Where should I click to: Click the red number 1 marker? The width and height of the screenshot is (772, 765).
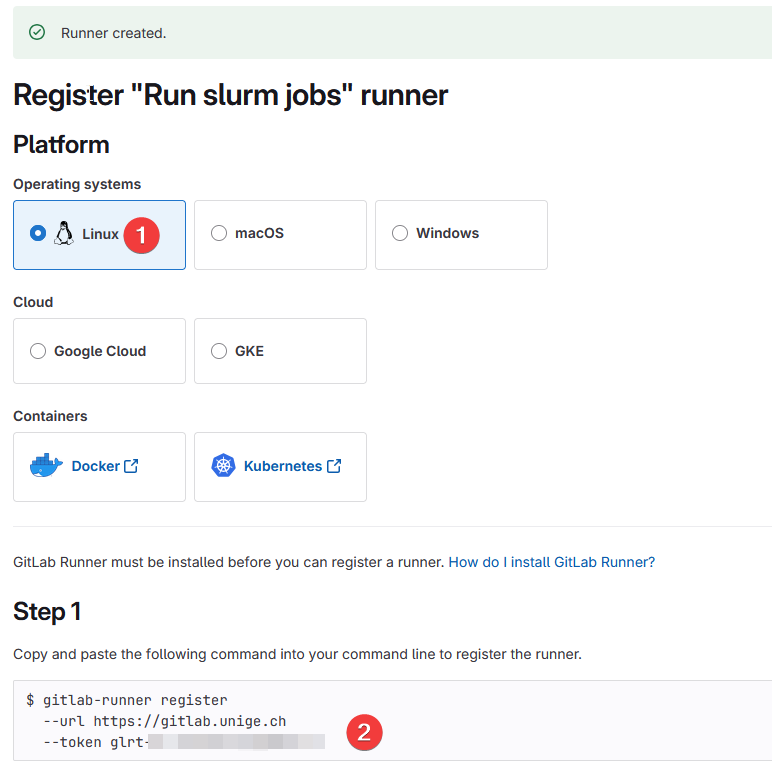[x=141, y=235]
